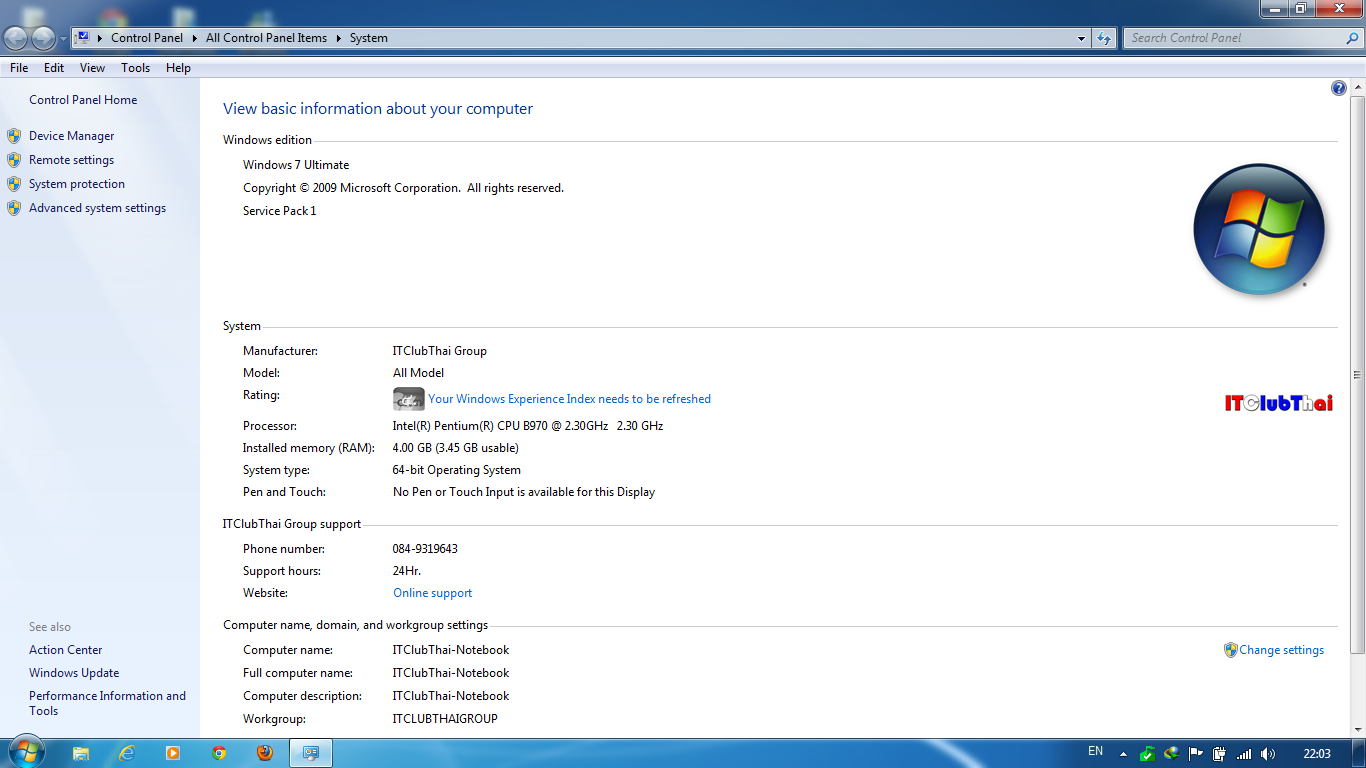Open the Windows Start orb
The height and width of the screenshot is (768, 1366).
[25, 752]
